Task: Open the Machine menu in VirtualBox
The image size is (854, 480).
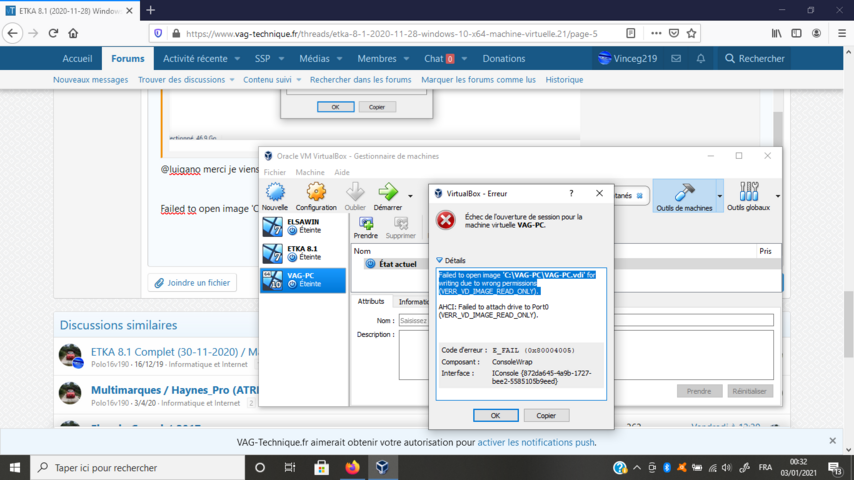Action: 310,172
